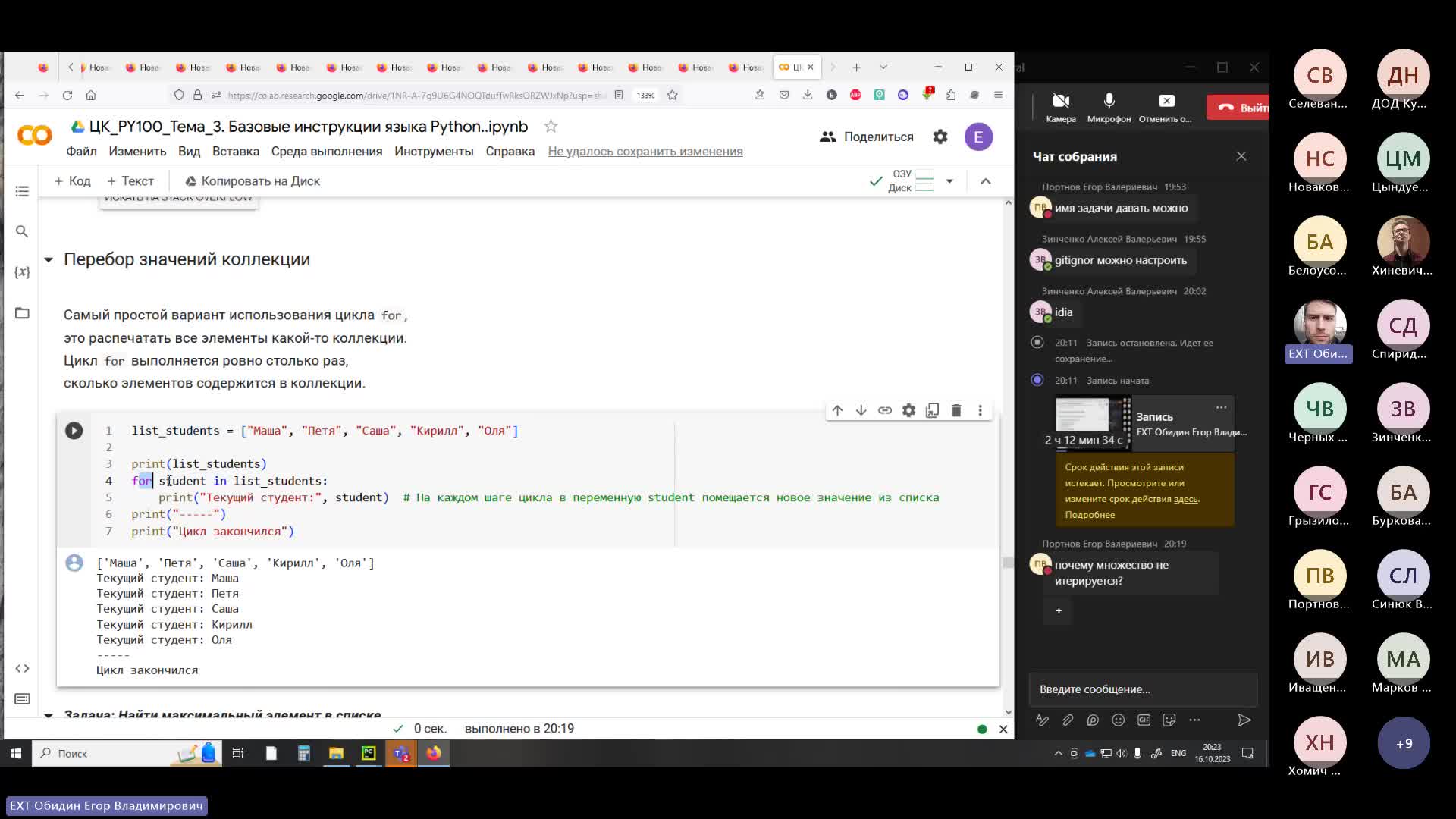Open the terminal icon at sidebar bottom

(22, 698)
